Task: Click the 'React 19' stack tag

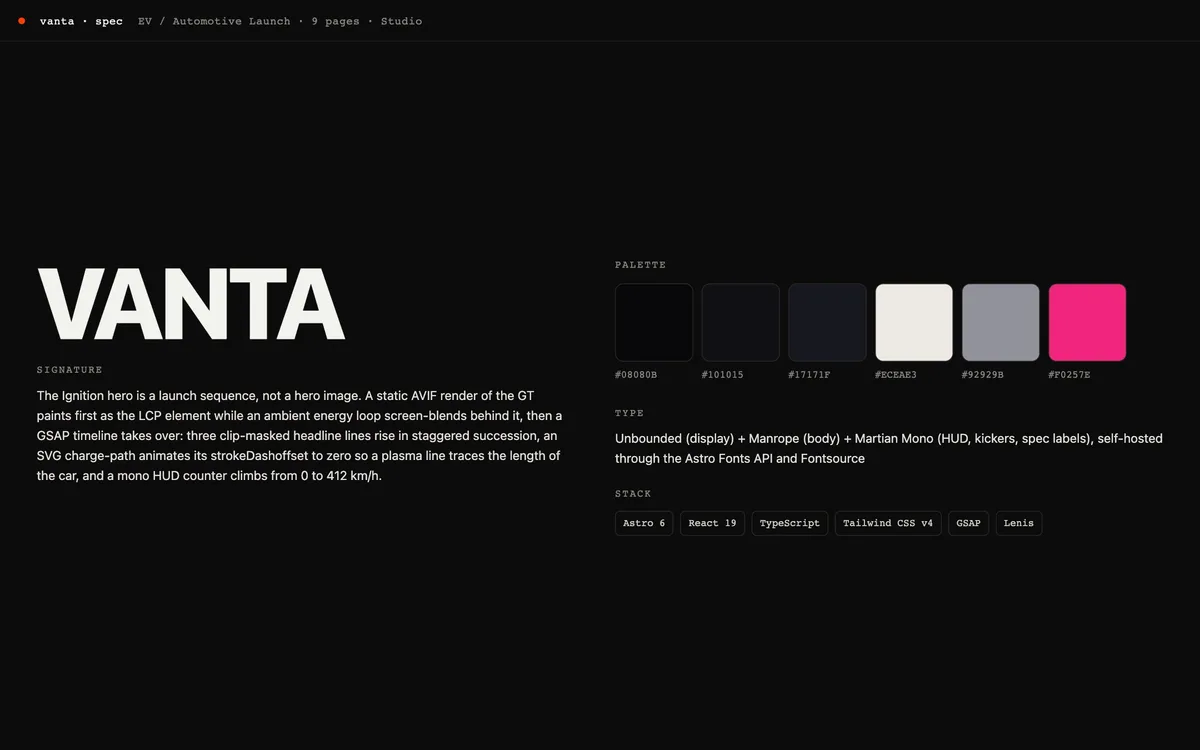Action: point(712,523)
